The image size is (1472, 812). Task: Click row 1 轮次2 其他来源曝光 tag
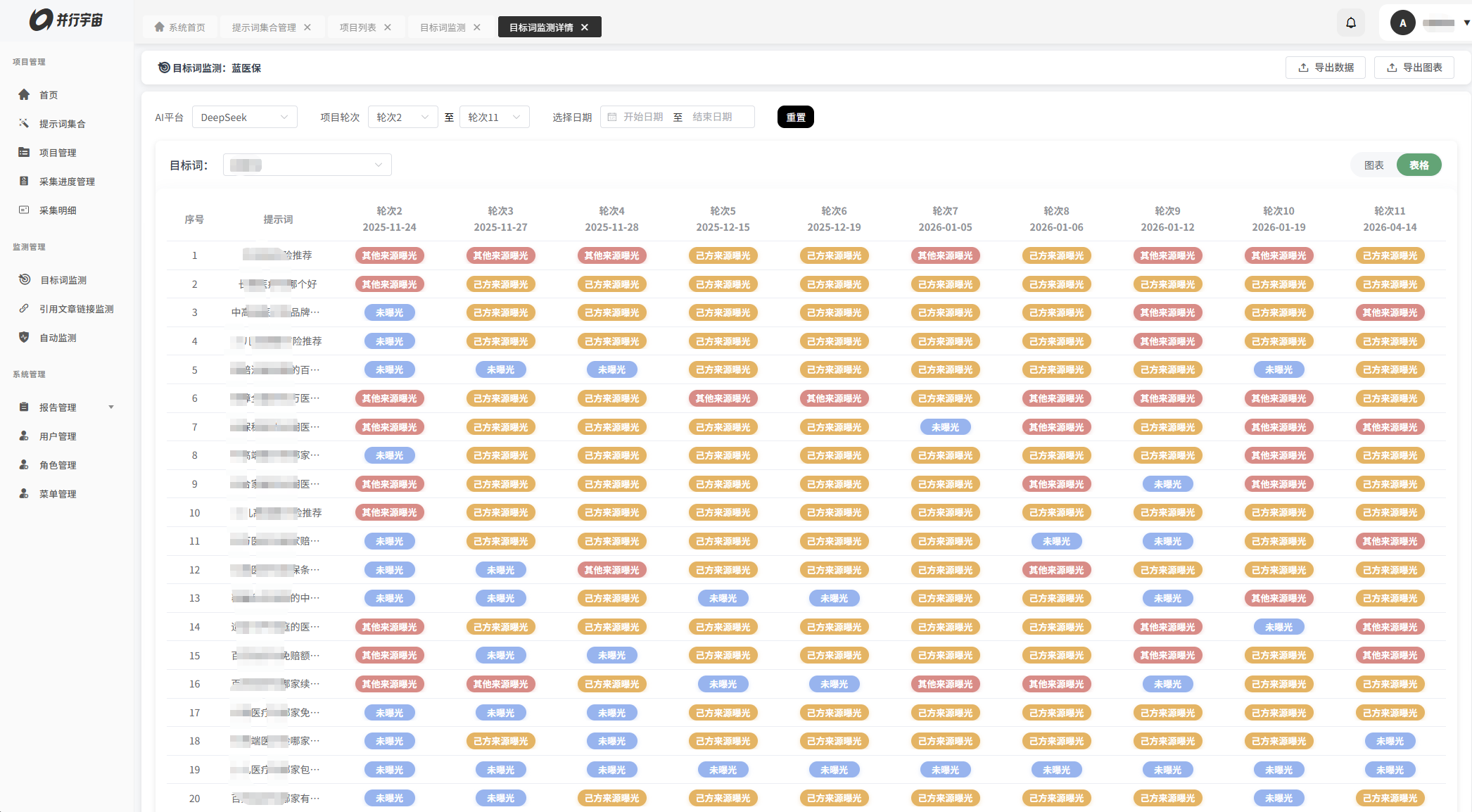[x=390, y=255]
